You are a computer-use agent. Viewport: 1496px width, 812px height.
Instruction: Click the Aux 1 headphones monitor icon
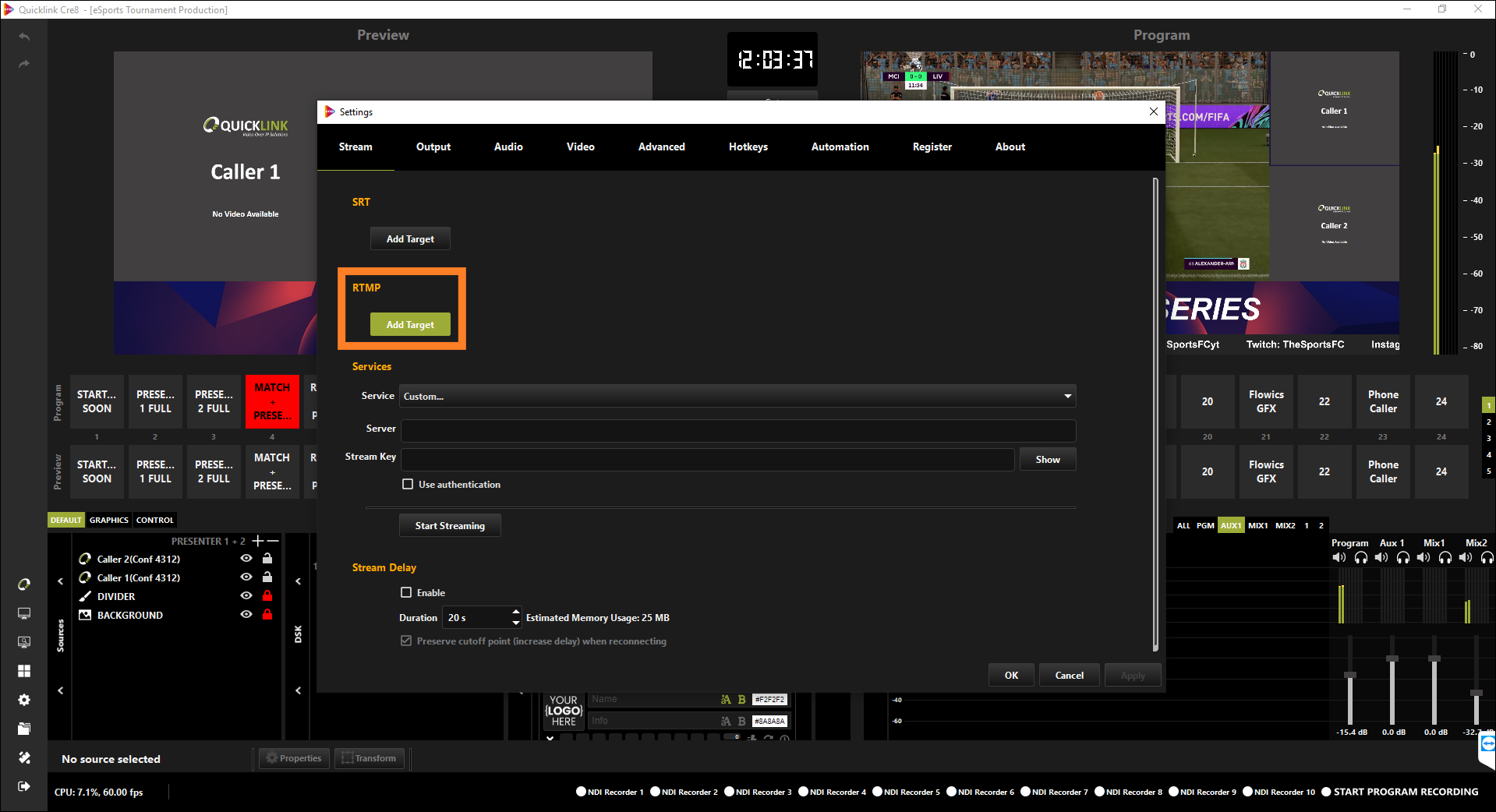click(1403, 558)
